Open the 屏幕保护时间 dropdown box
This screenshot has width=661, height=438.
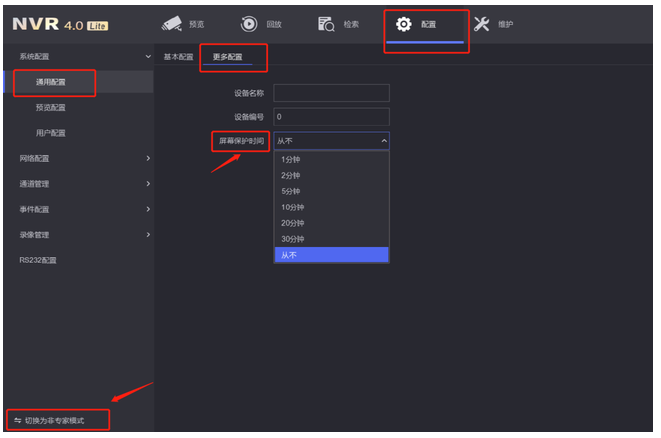(x=331, y=141)
